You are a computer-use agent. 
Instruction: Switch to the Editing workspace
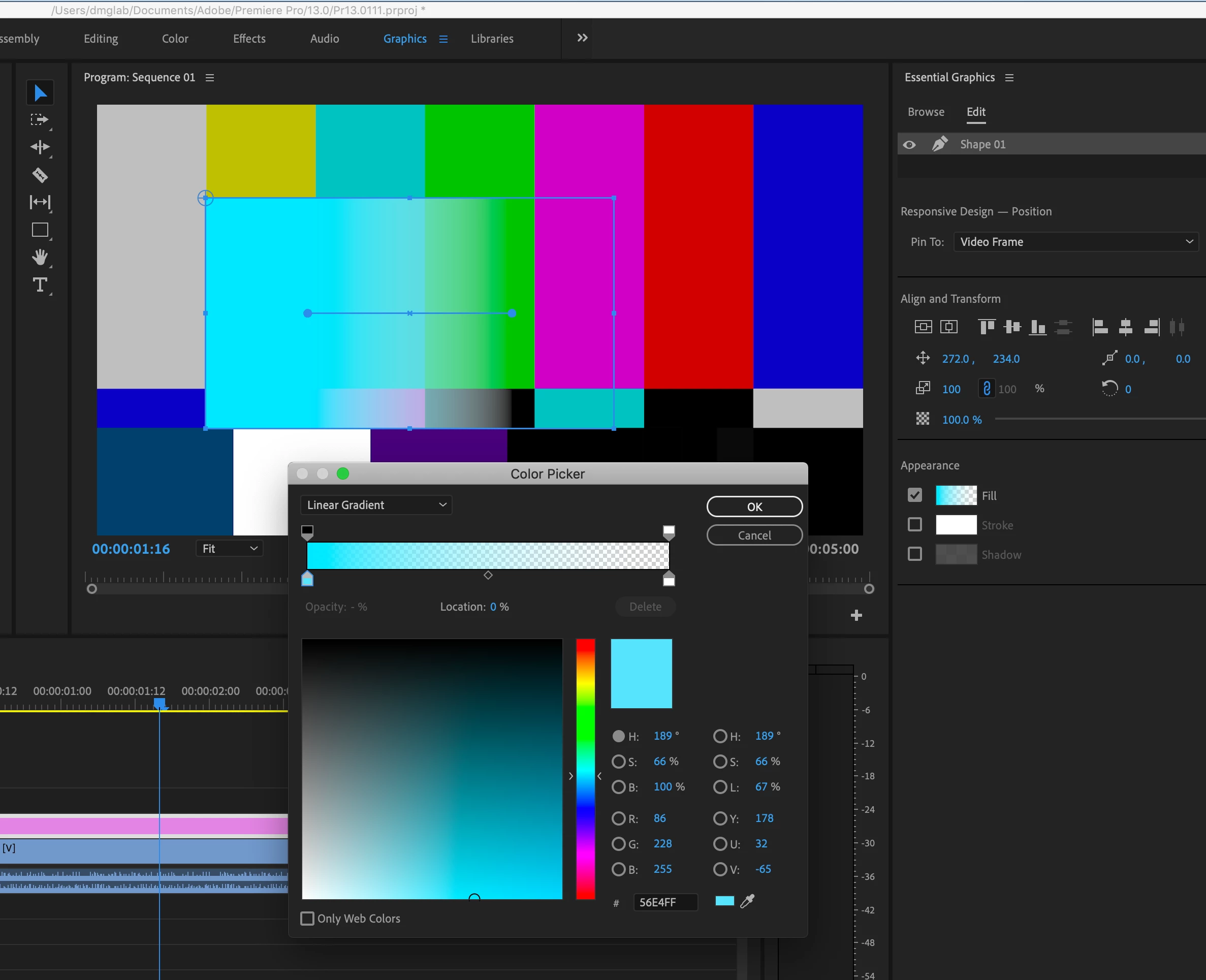[x=101, y=39]
